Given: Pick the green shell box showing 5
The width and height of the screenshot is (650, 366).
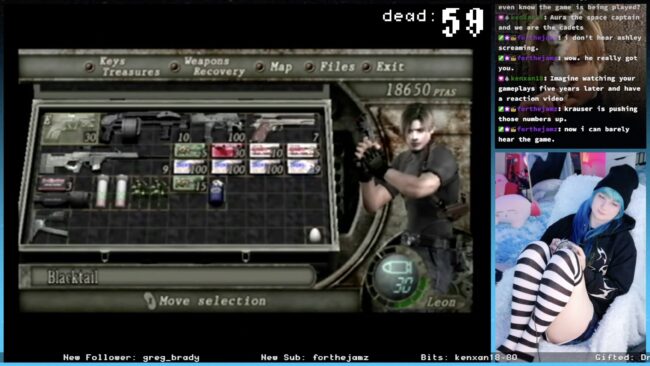Looking at the screenshot, I should [190, 151].
